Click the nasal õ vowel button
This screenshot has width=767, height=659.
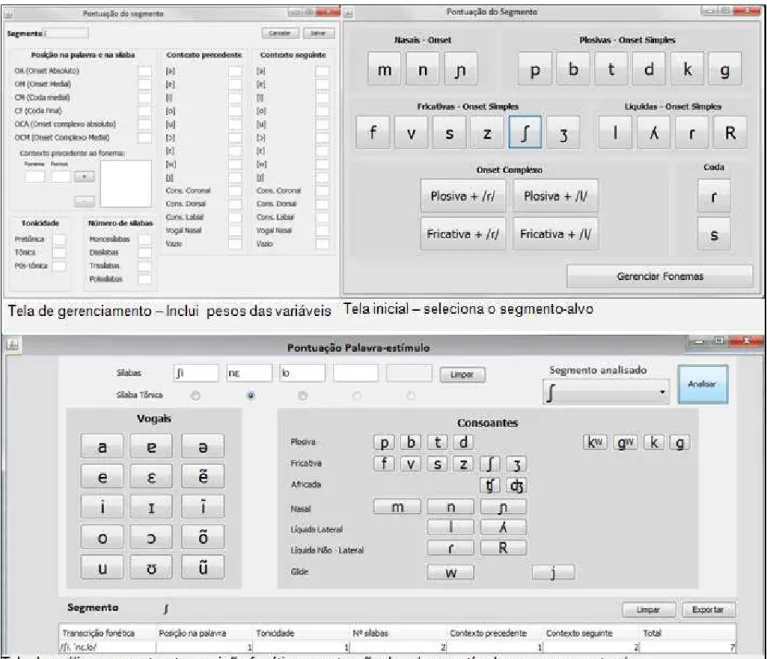pos(203,537)
